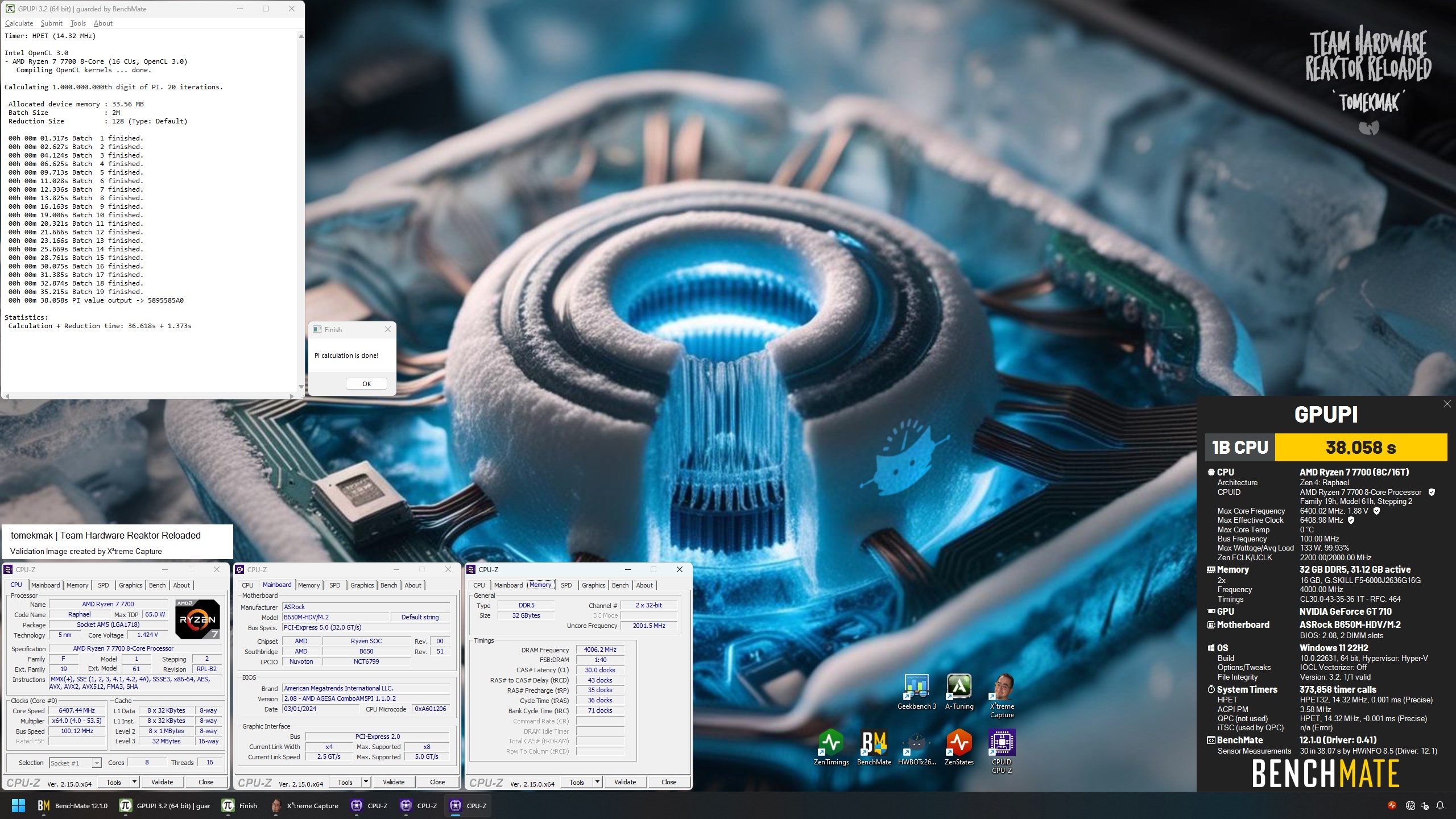The image size is (1456, 819).
Task: Click the PI value output 5895585A0 line
Action: click(96, 300)
